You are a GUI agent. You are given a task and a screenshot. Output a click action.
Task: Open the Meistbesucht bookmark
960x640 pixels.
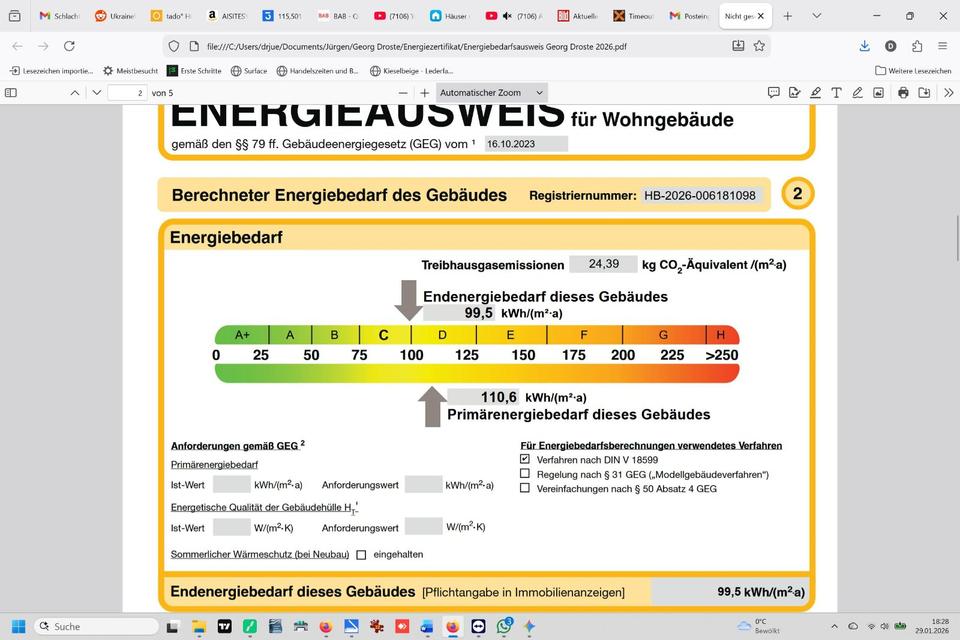pyautogui.click(x=130, y=71)
